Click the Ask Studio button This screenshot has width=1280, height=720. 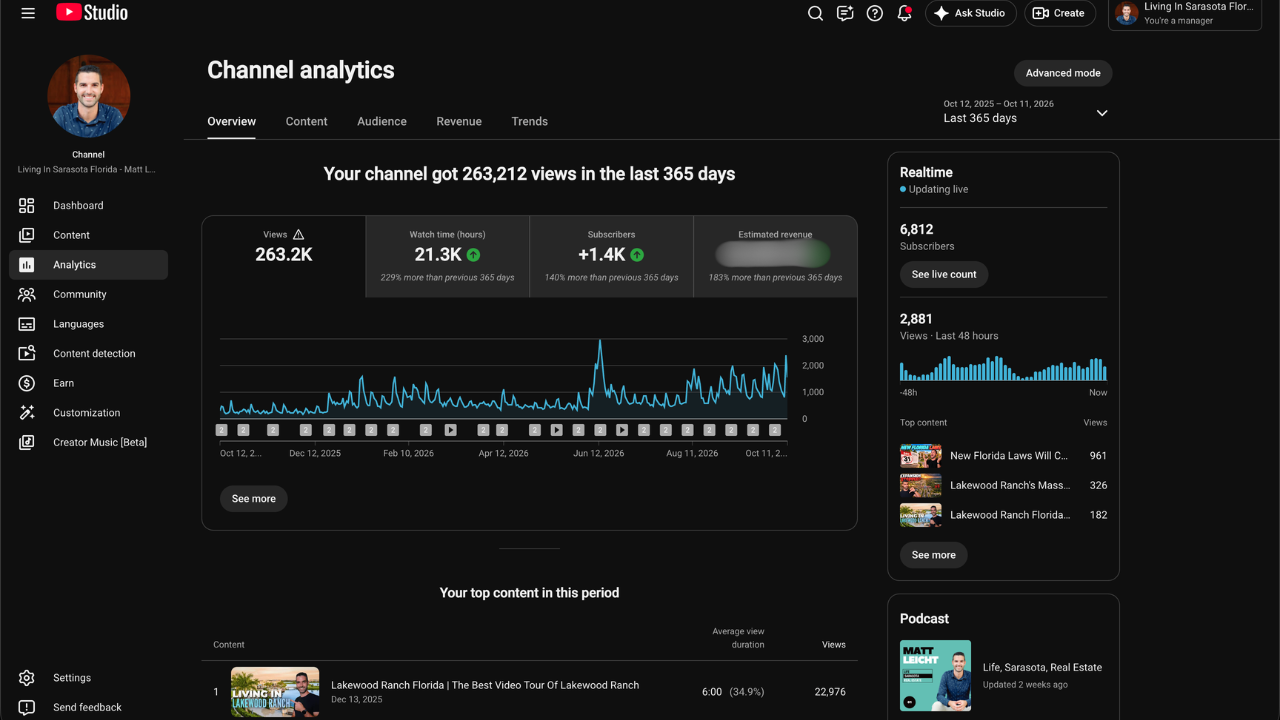[971, 13]
